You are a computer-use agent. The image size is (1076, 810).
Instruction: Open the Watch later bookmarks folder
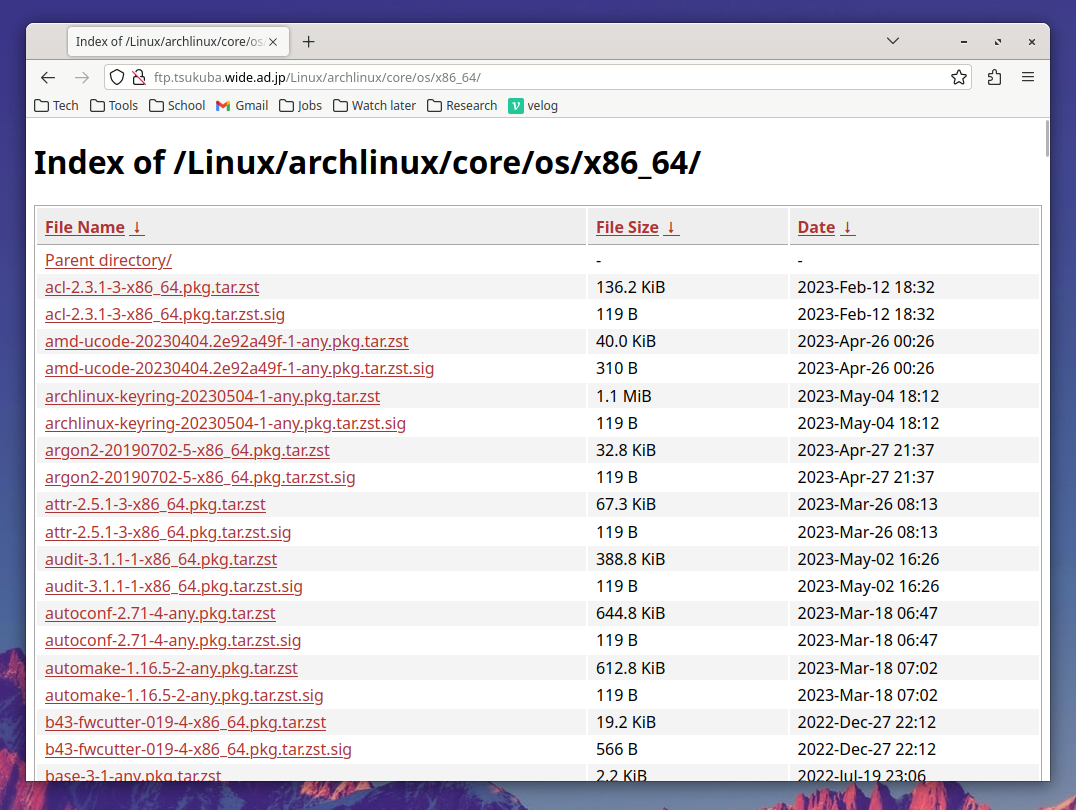click(x=375, y=106)
